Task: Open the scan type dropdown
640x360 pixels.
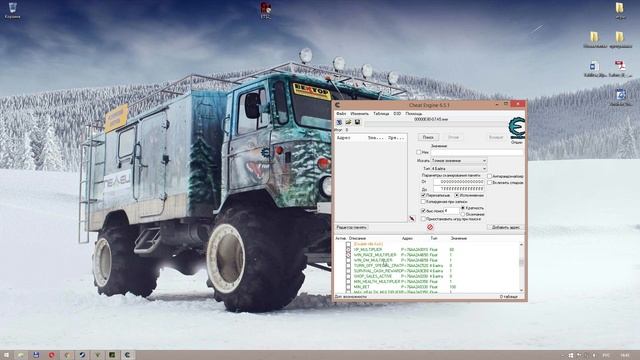Action: tap(459, 161)
